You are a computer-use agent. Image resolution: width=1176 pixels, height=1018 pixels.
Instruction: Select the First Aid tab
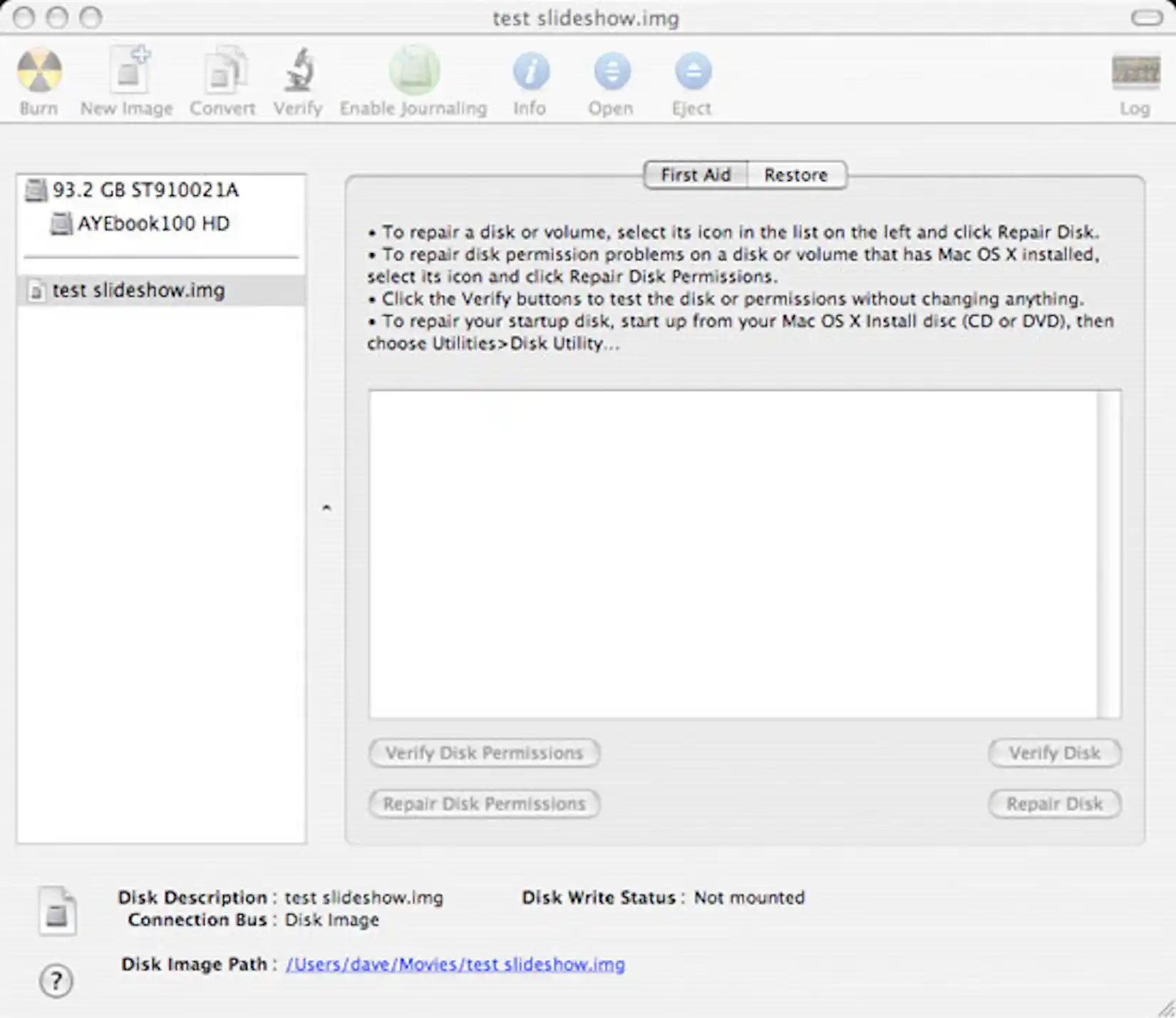click(x=694, y=175)
